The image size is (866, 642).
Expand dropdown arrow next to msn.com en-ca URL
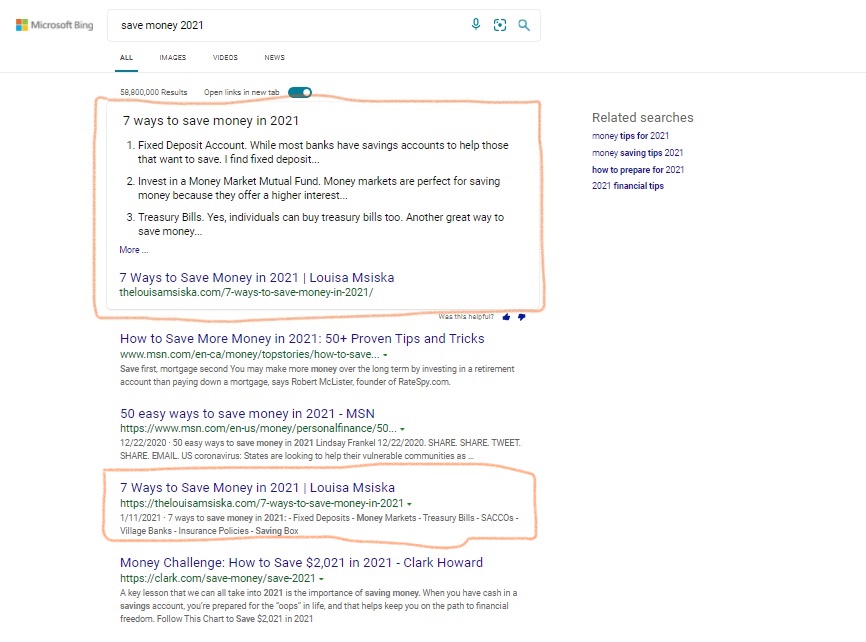[386, 355]
